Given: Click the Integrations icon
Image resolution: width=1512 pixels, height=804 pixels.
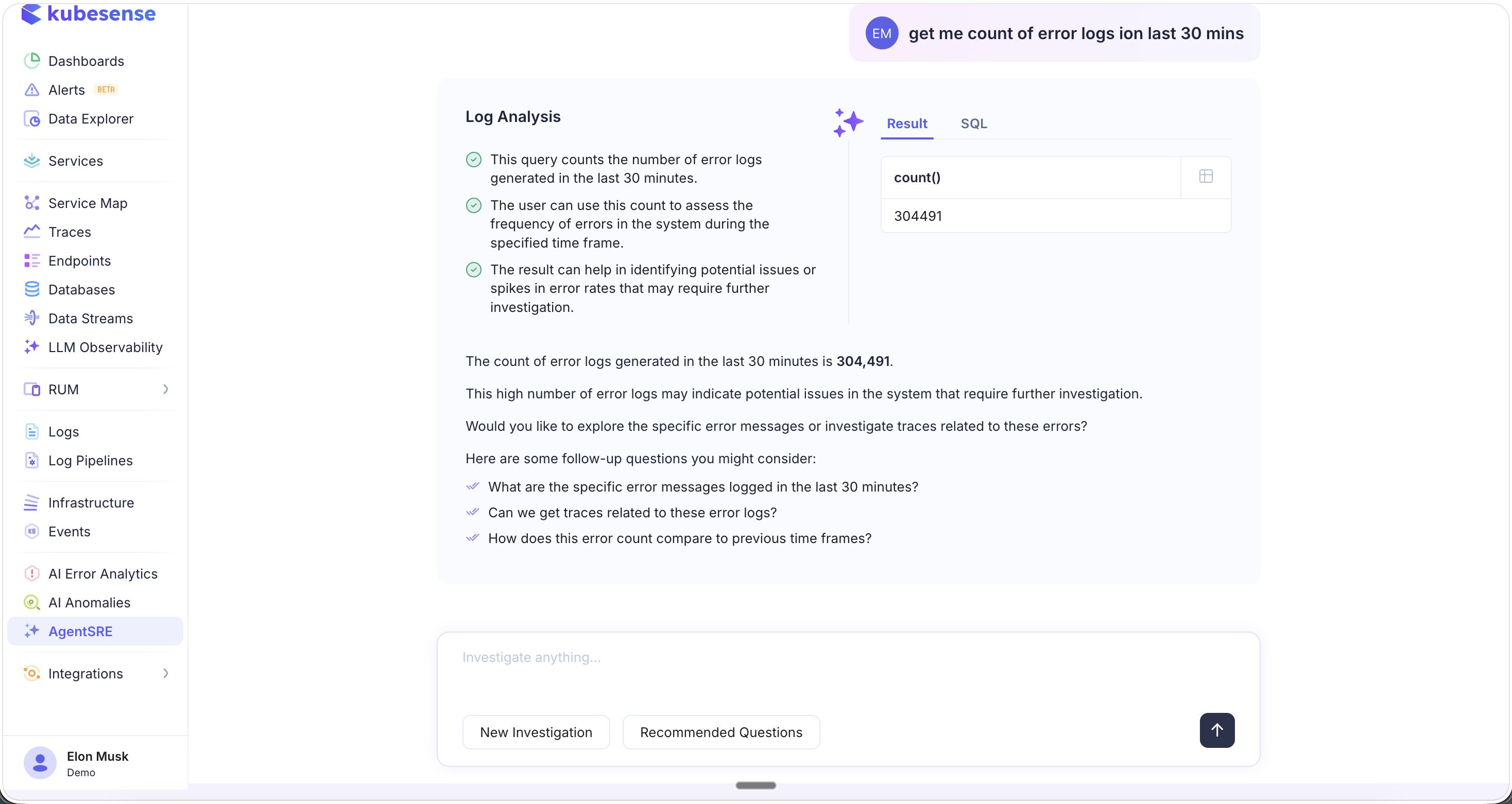Looking at the screenshot, I should pyautogui.click(x=32, y=673).
